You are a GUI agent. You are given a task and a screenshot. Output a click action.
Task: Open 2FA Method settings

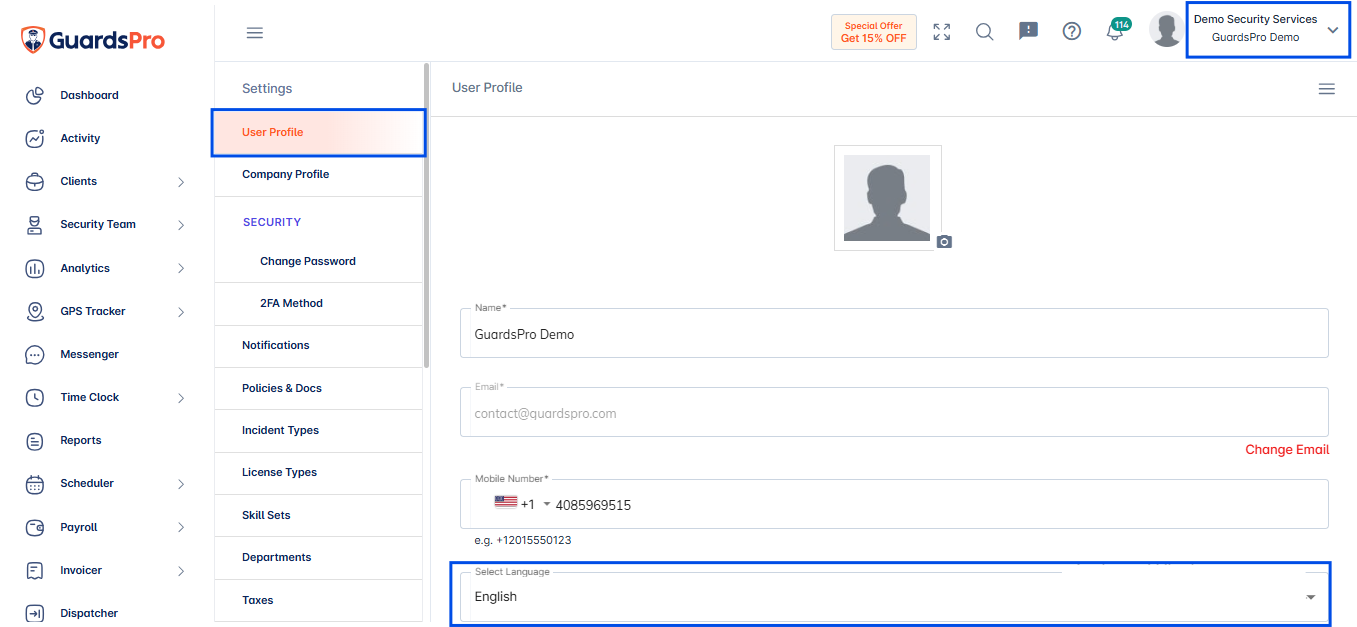coord(320,303)
